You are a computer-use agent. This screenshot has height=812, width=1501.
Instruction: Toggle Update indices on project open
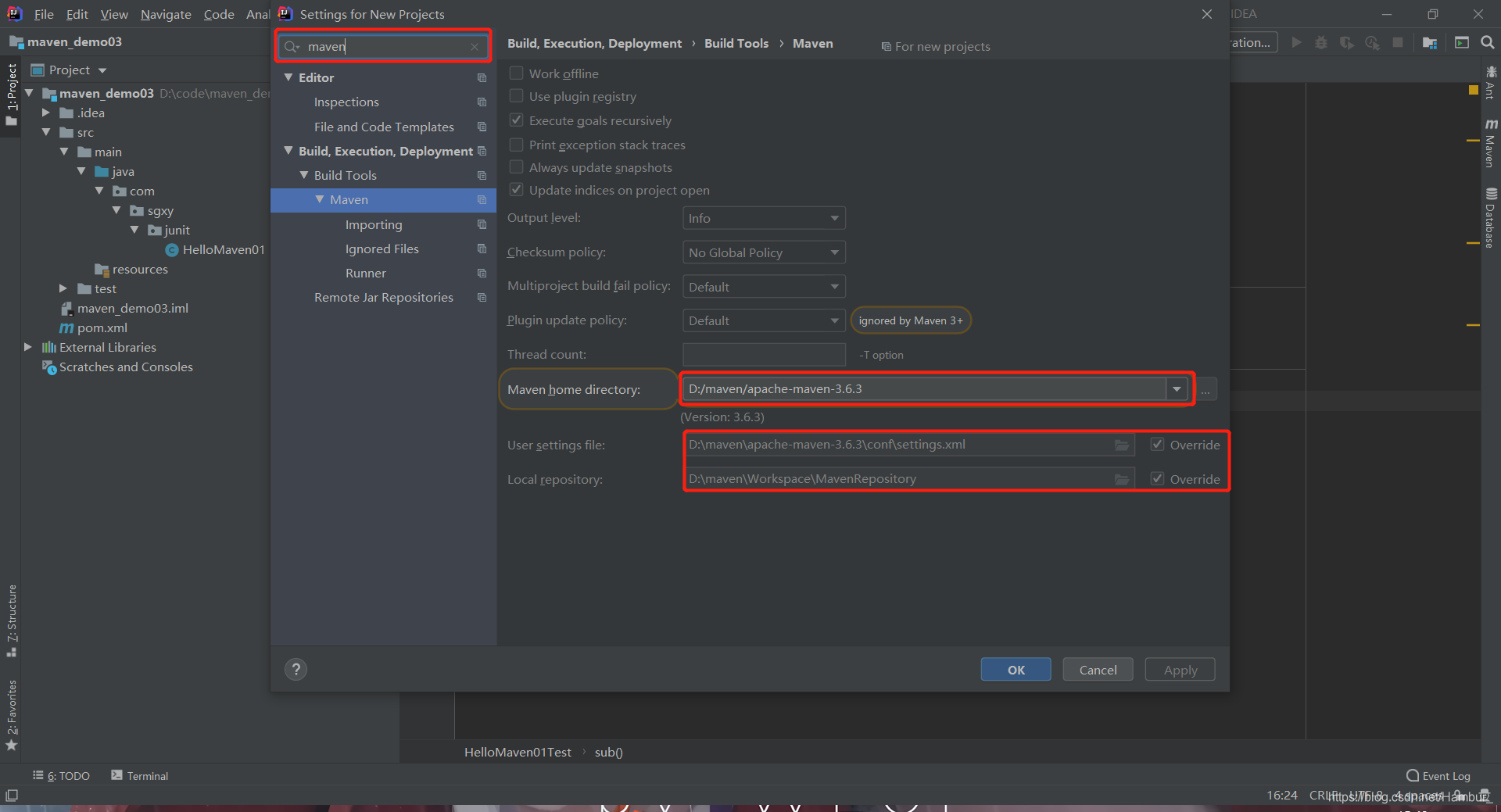(516, 189)
